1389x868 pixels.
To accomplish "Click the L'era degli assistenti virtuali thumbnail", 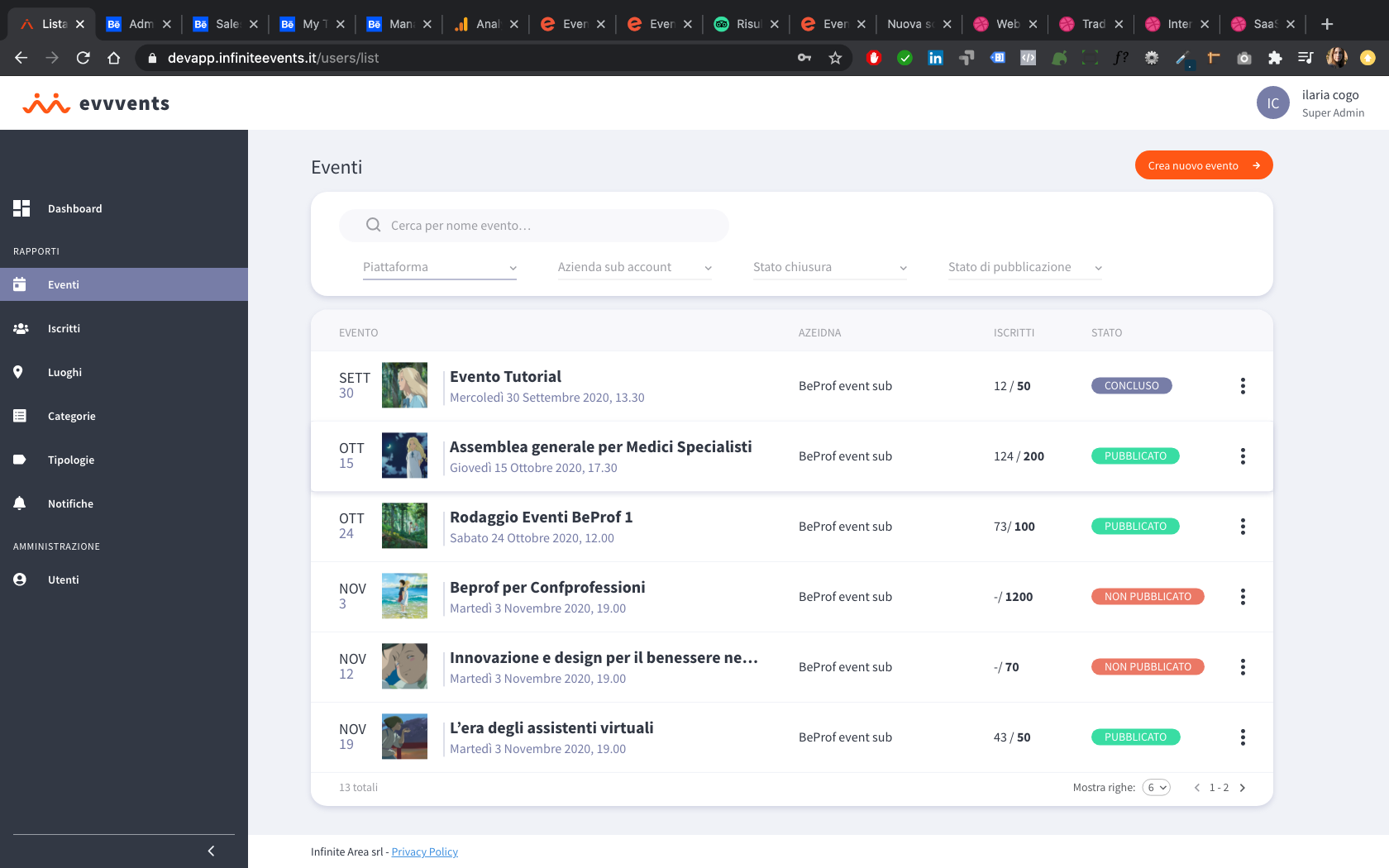I will [x=404, y=737].
